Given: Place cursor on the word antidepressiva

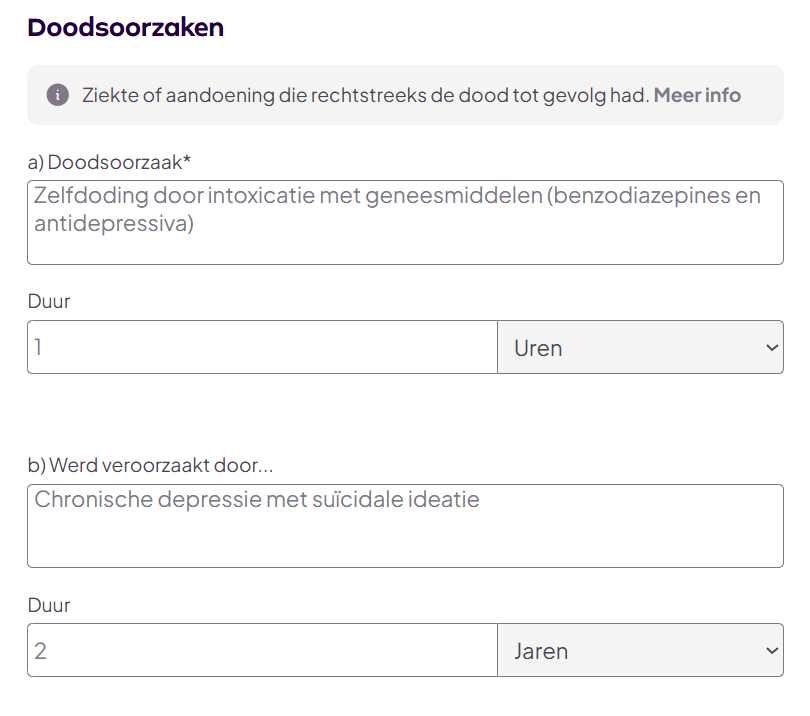Looking at the screenshot, I should tap(113, 223).
